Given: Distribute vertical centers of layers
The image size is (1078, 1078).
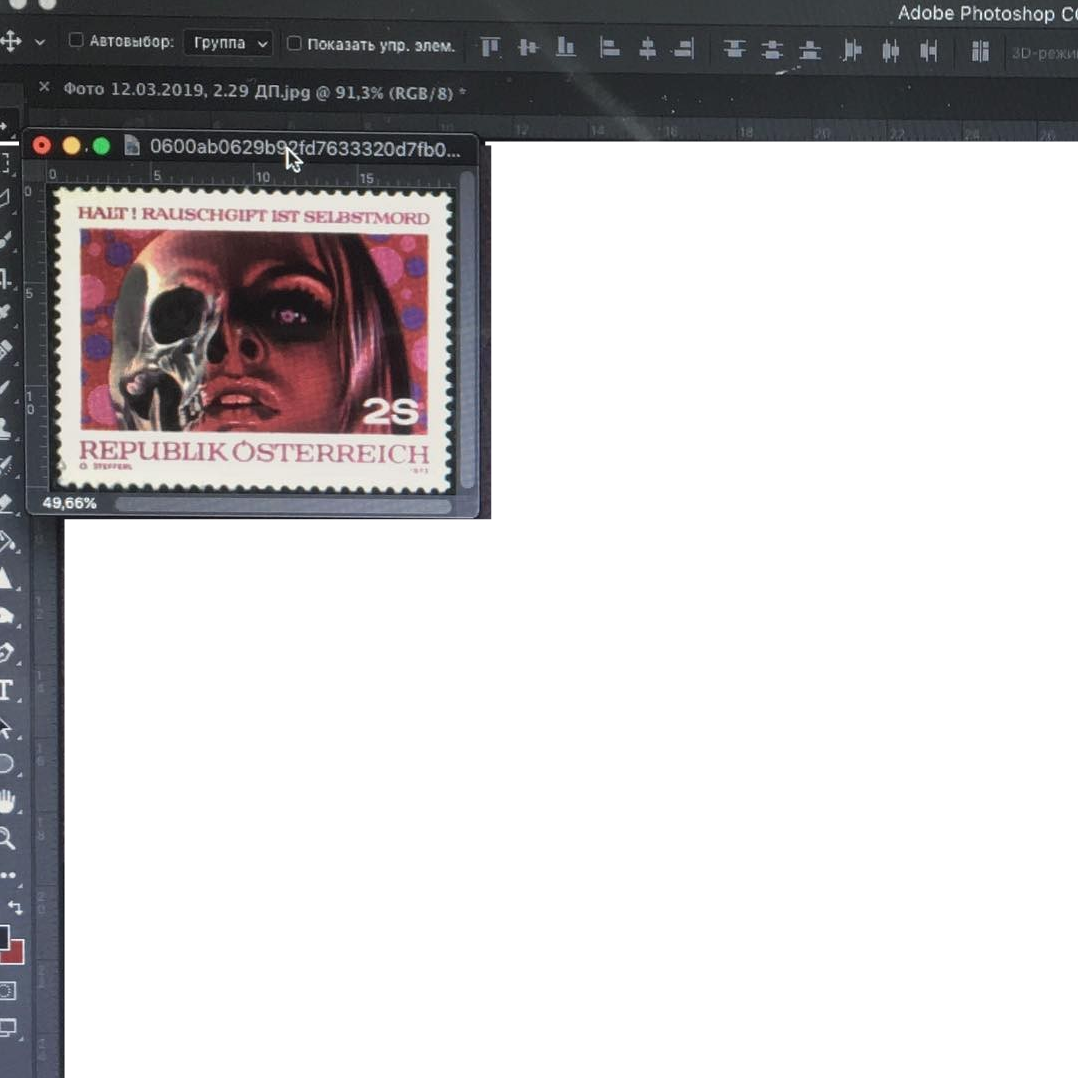Looking at the screenshot, I should click(x=772, y=50).
